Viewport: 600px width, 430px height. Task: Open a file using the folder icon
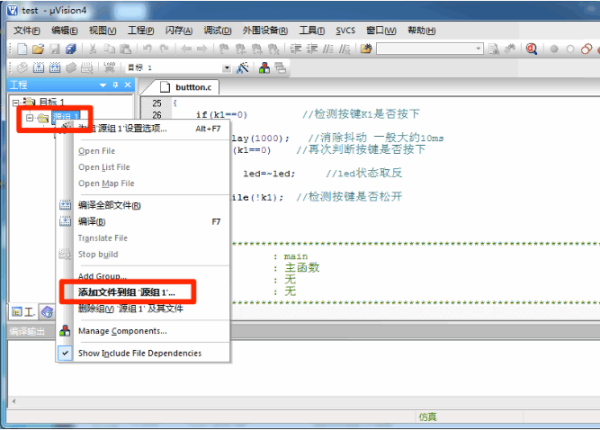[38, 49]
